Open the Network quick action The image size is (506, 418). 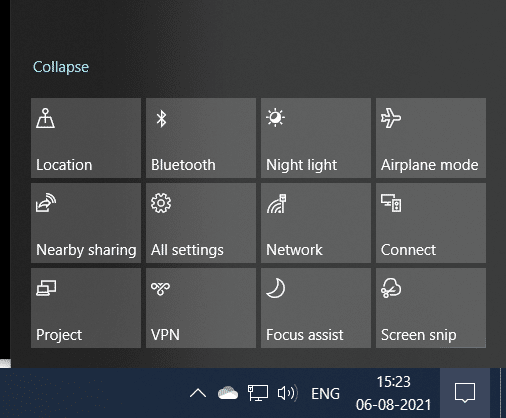pyautogui.click(x=316, y=223)
